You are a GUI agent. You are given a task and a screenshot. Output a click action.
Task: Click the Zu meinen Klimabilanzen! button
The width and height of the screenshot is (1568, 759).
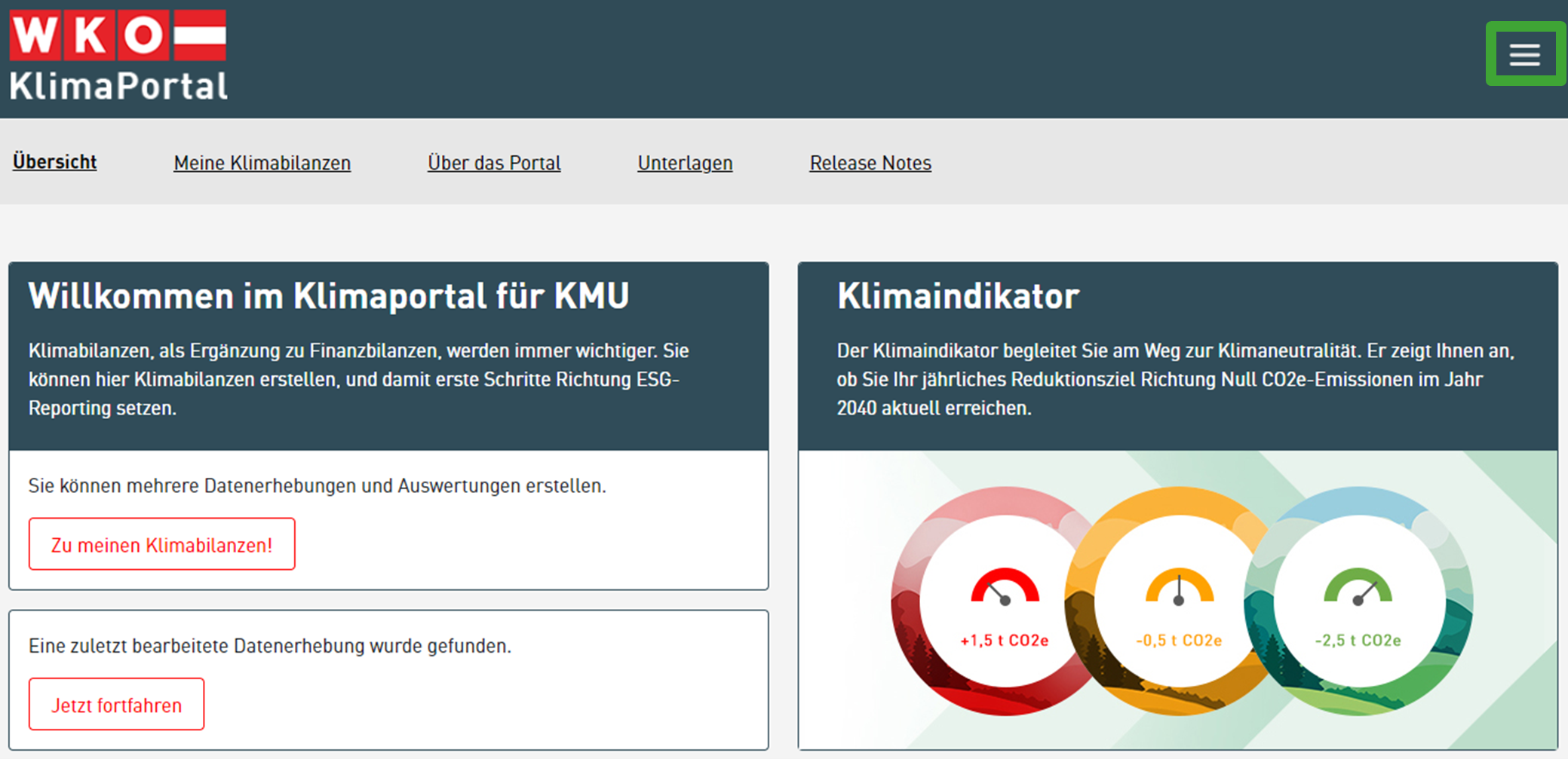(161, 544)
